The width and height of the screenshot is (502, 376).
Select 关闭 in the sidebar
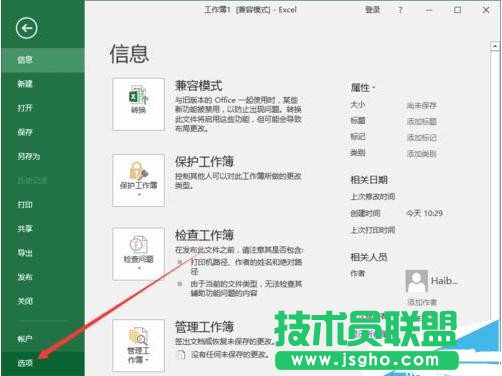[43, 301]
